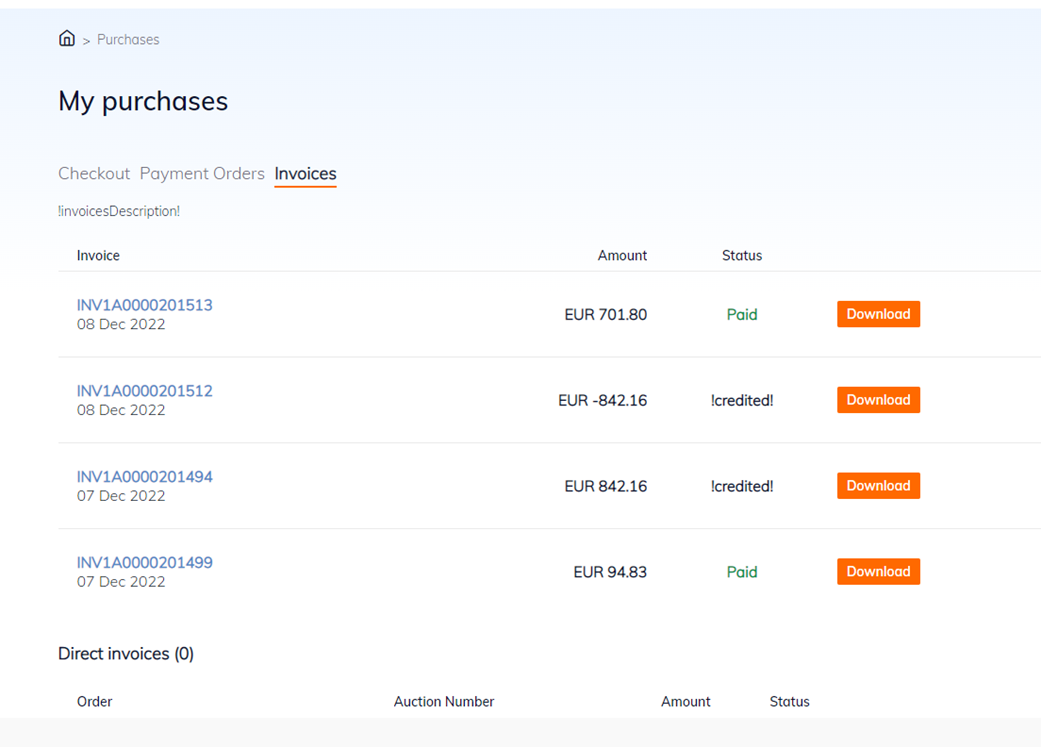1041x747 pixels.
Task: Click the Invoice column header
Action: 98,256
